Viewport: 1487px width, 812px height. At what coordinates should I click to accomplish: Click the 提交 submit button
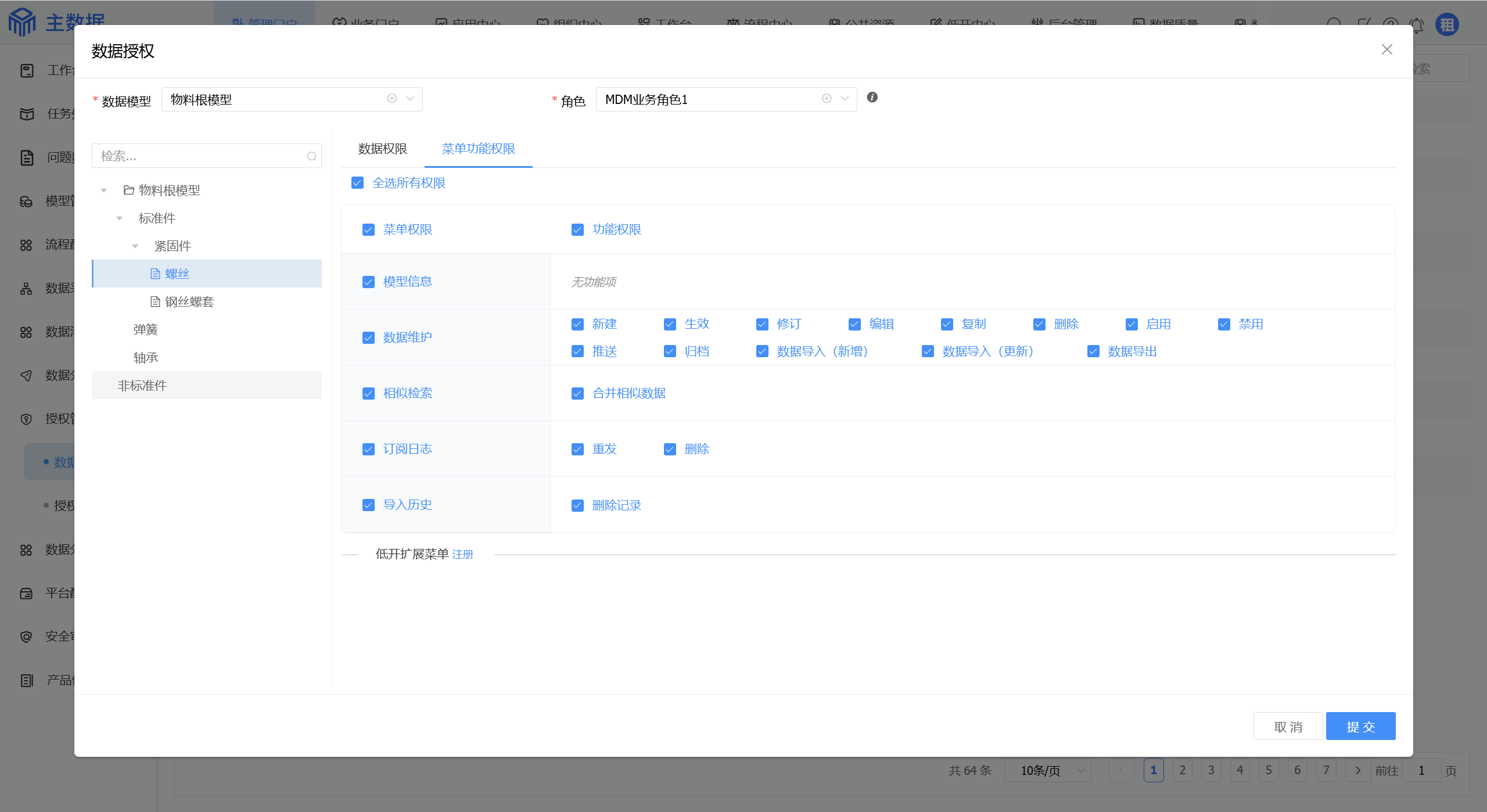[1360, 726]
